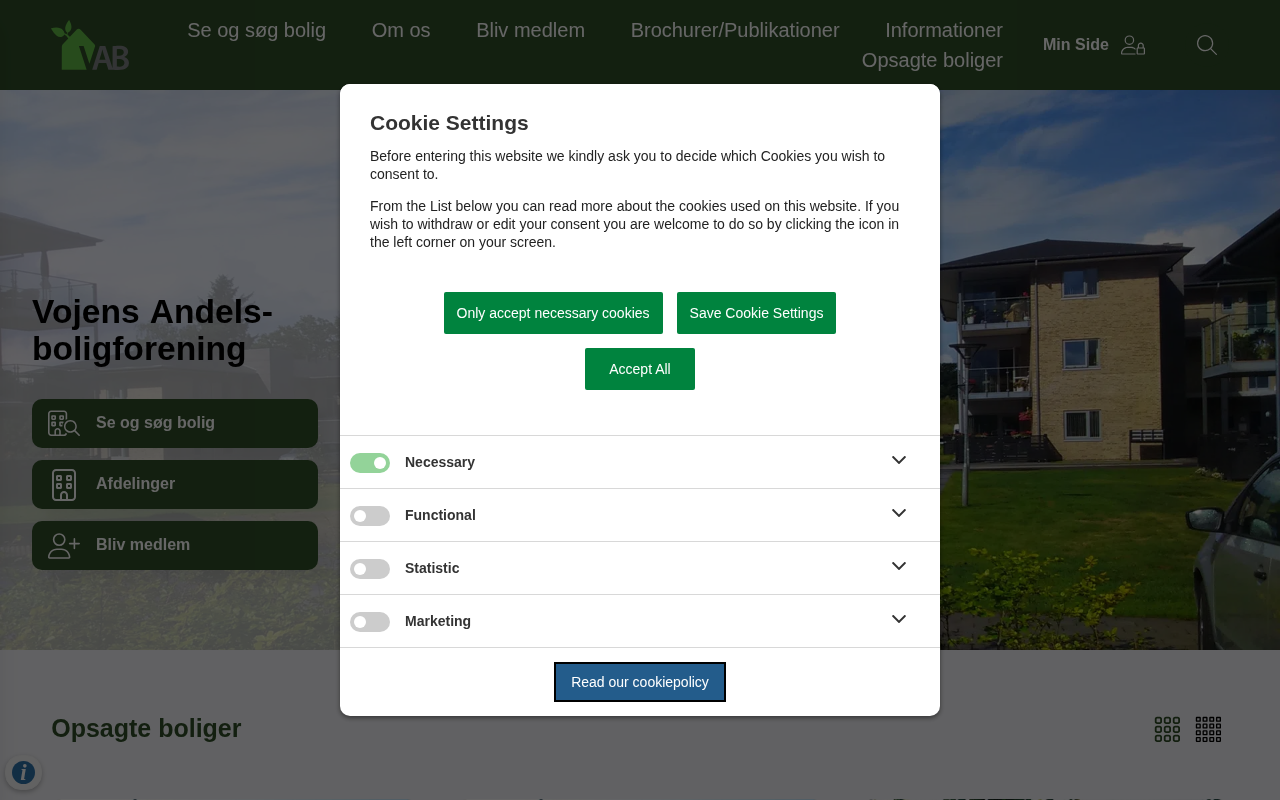The width and height of the screenshot is (1280, 800).
Task: Expand the Marketing cookies details
Action: click(x=899, y=619)
